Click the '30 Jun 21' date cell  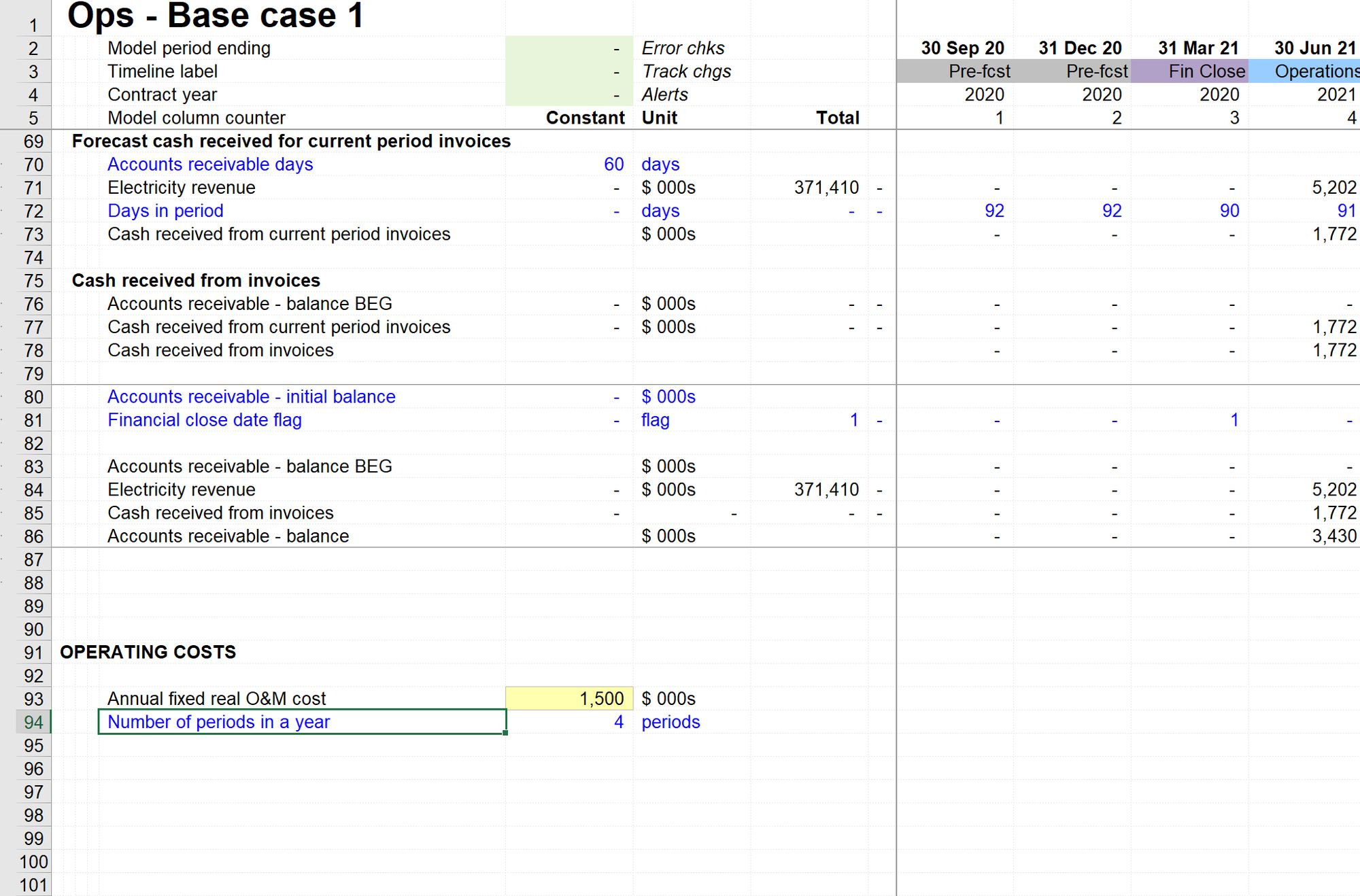(1314, 48)
